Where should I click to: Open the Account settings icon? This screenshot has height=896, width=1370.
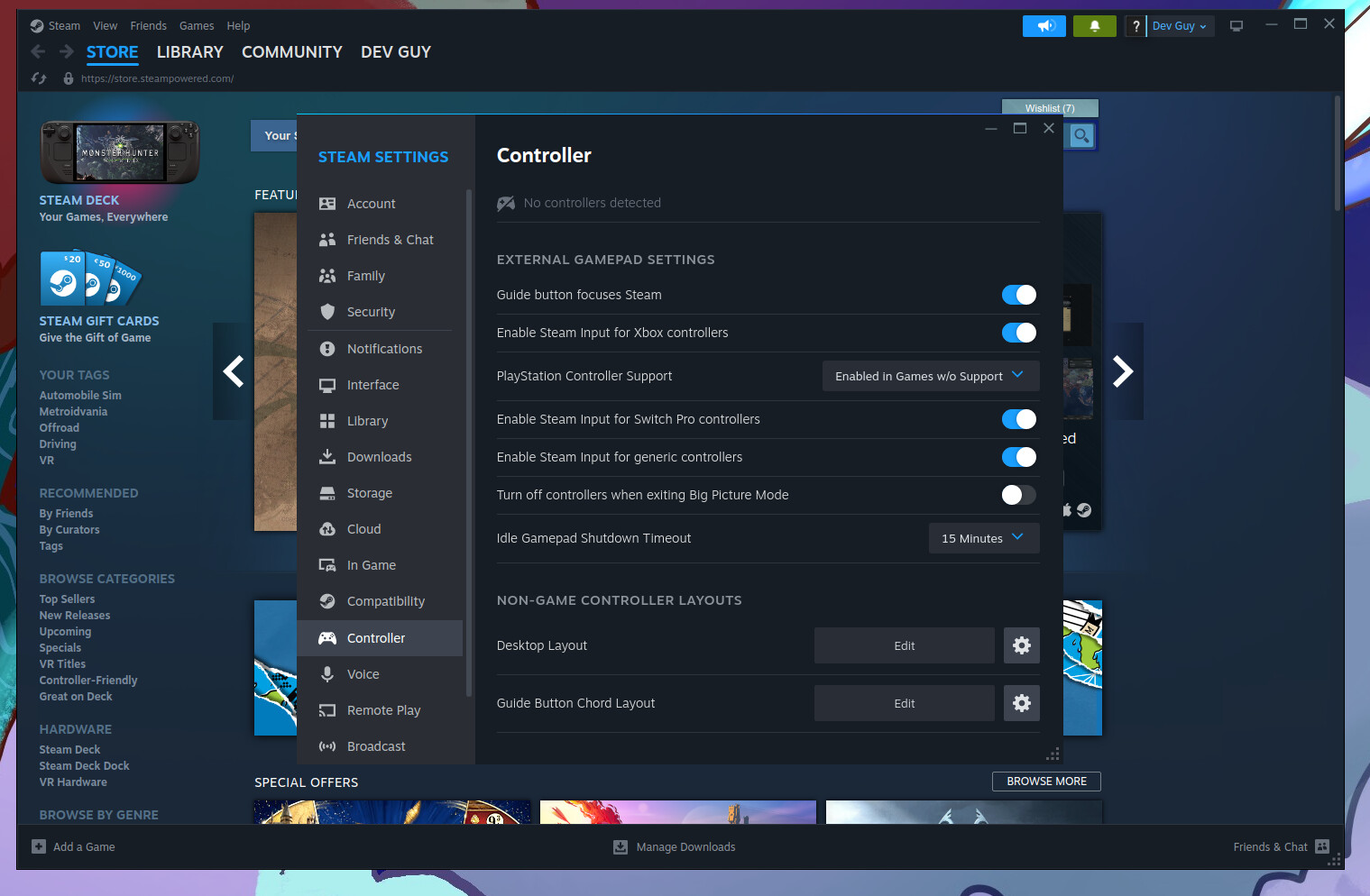(327, 204)
